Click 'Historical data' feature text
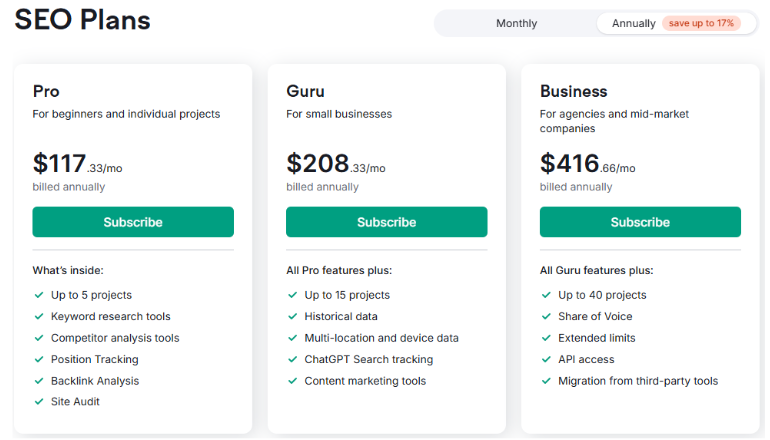770x440 pixels. (x=341, y=316)
